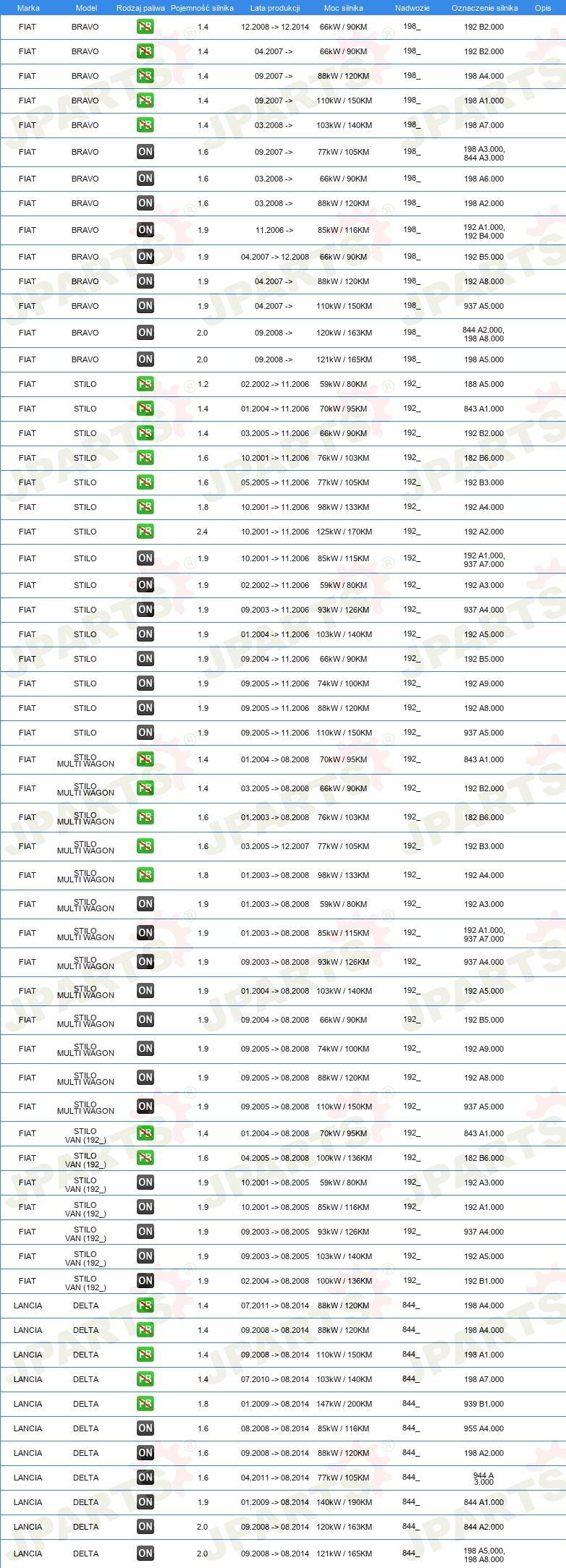Click diesel ON icon in Stilo 02.2002 -> 11.2006 1.9 row
The width and height of the screenshot is (566, 1568).
145,585
